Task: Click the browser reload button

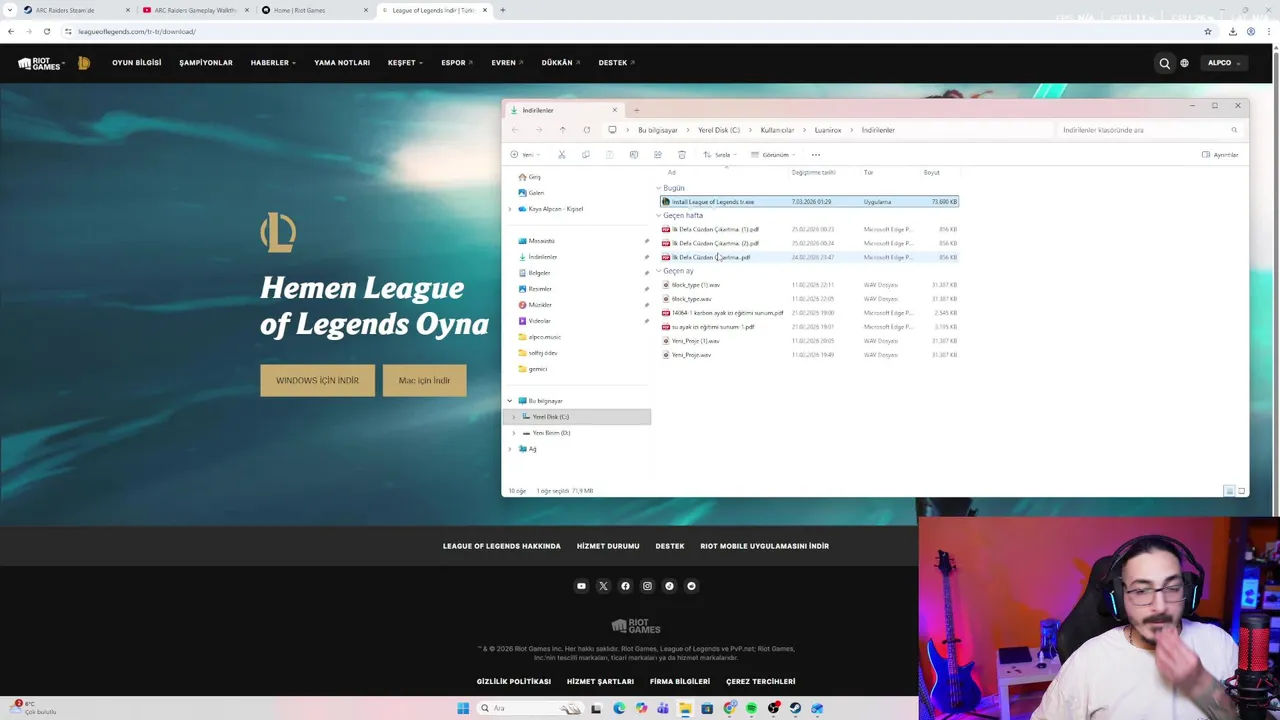Action: 46,32
